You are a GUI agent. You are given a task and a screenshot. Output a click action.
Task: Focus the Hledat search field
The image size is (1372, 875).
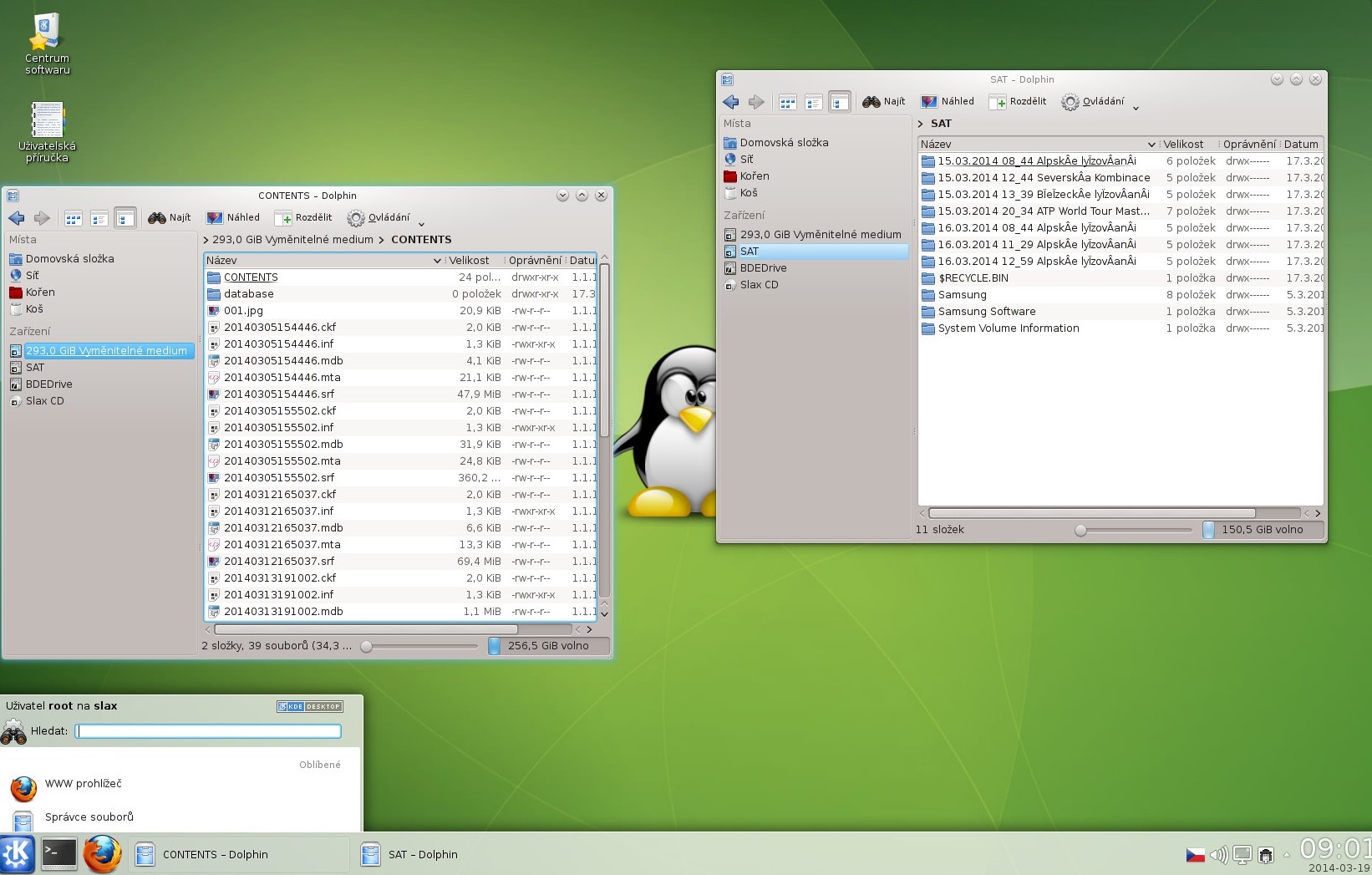click(208, 731)
